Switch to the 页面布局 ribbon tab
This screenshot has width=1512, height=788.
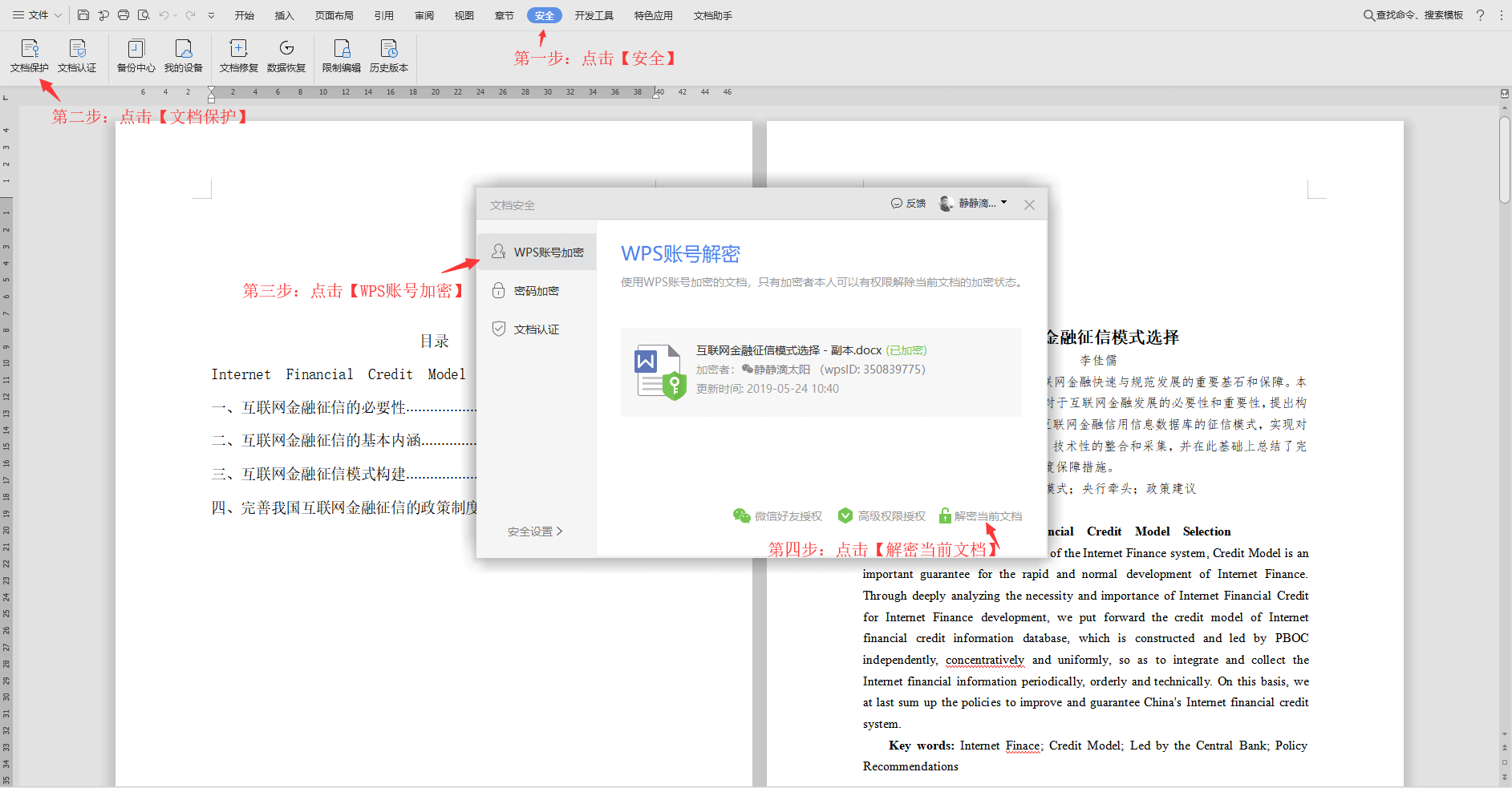click(x=334, y=15)
